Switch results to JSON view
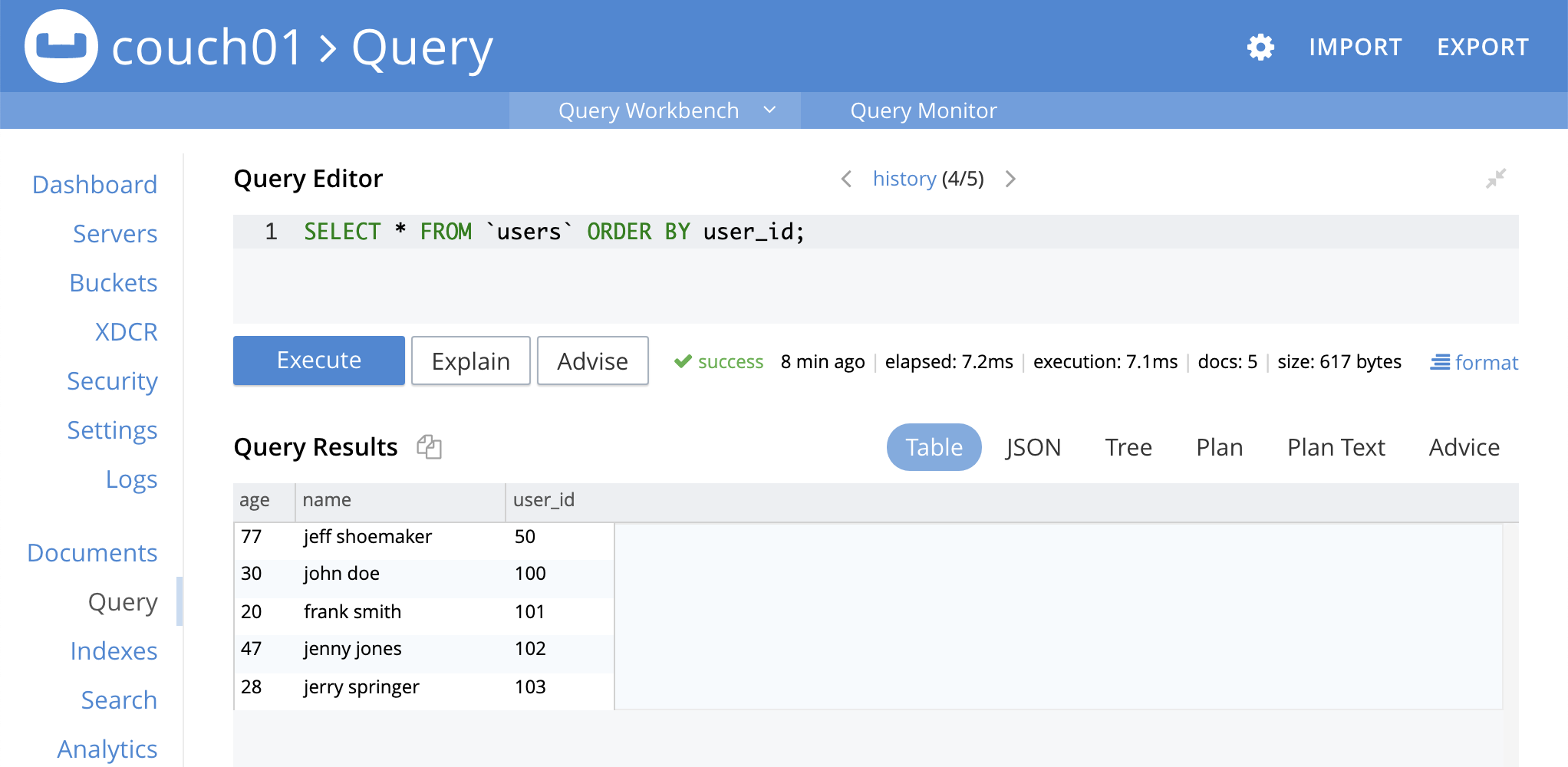This screenshot has width=1568, height=767. coord(1033,447)
